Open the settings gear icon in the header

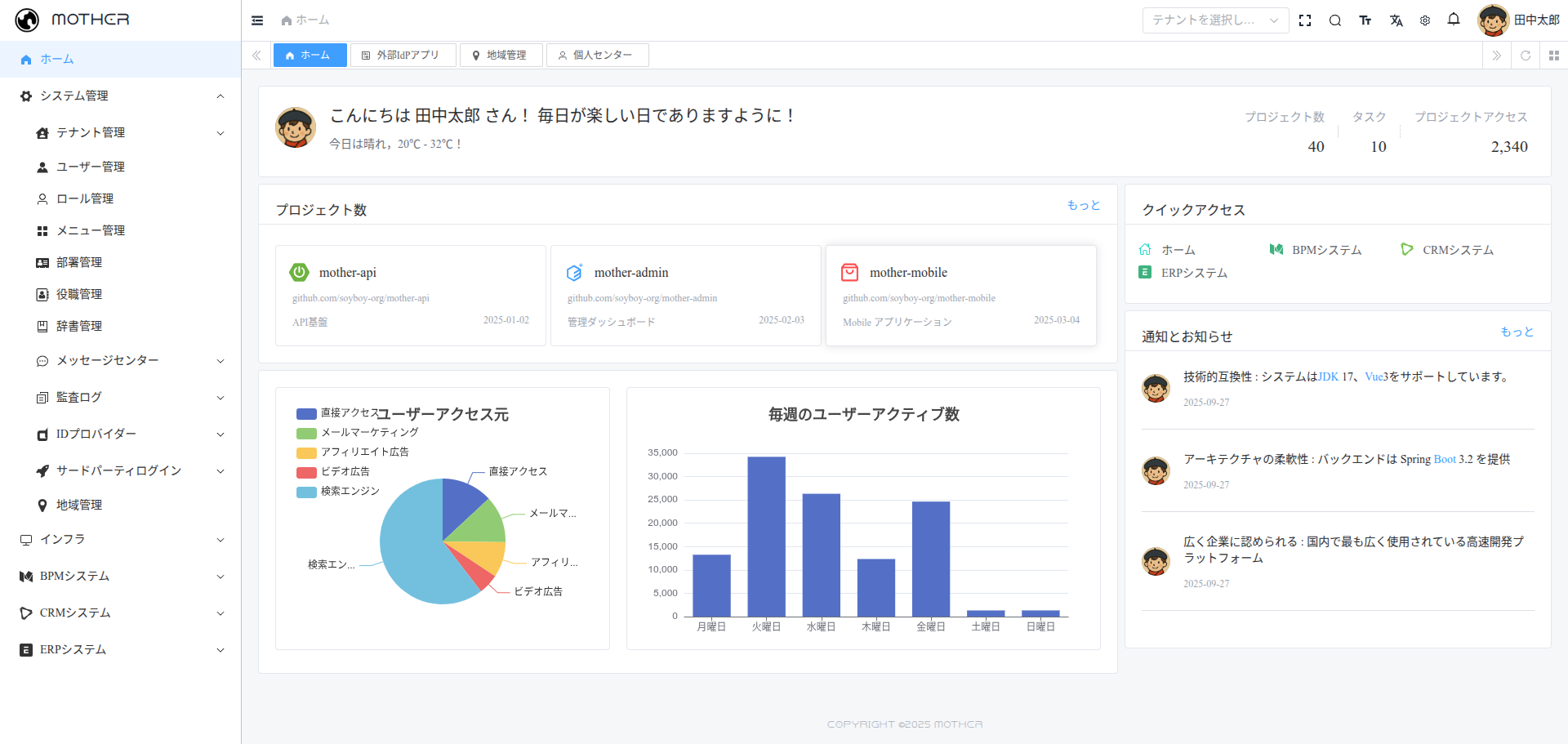pos(1425,20)
